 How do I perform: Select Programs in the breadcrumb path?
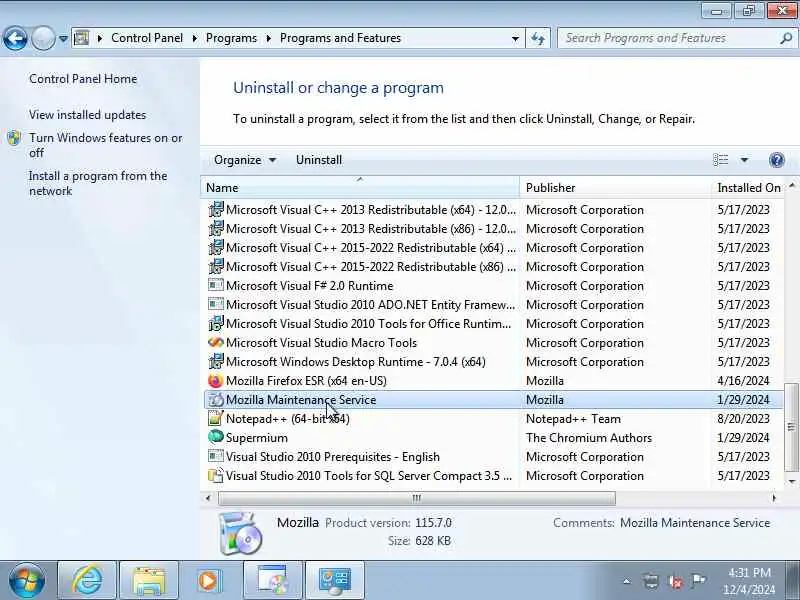231,38
